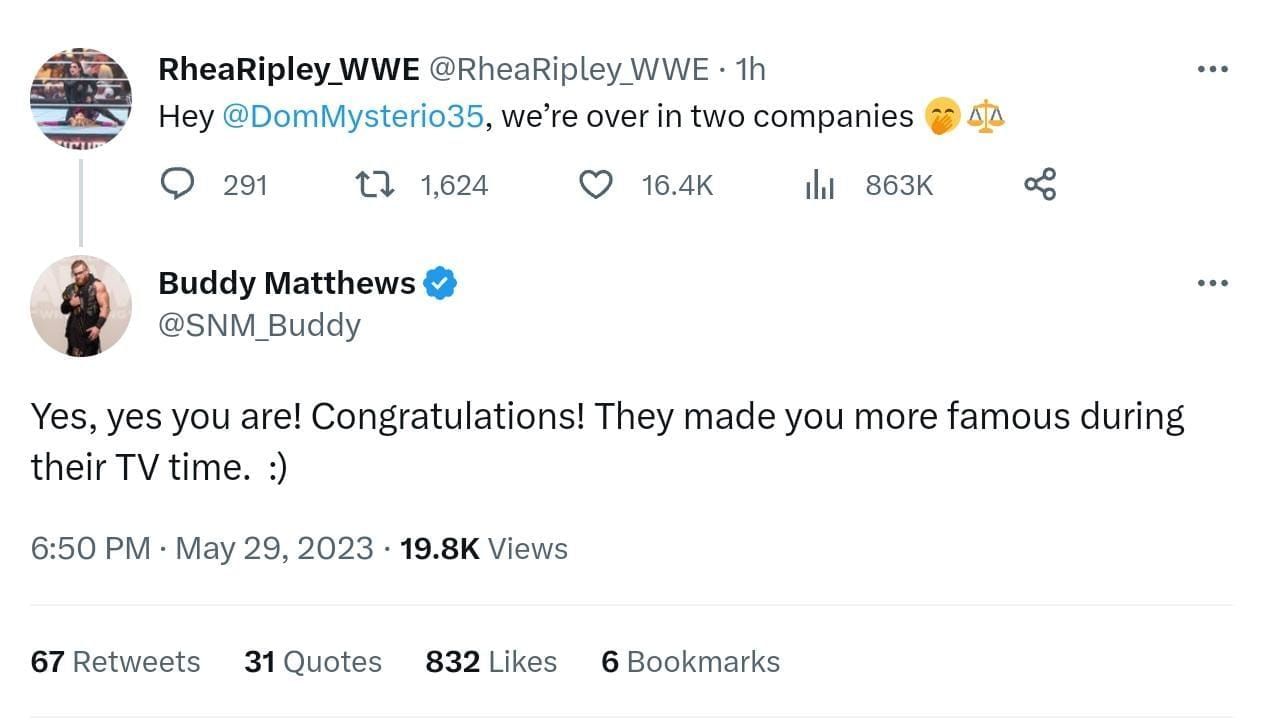
Task: Click the RheaRipley_WWE username
Action: pyautogui.click(x=288, y=68)
